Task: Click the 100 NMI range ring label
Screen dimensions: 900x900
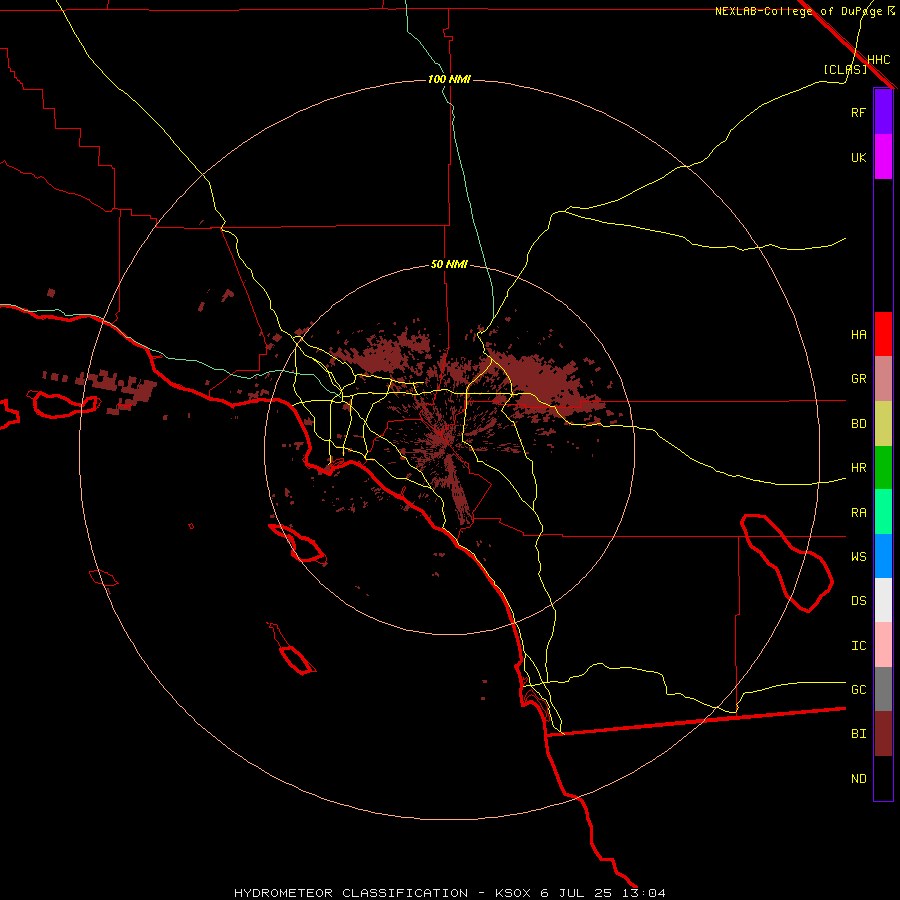Action: [x=449, y=79]
